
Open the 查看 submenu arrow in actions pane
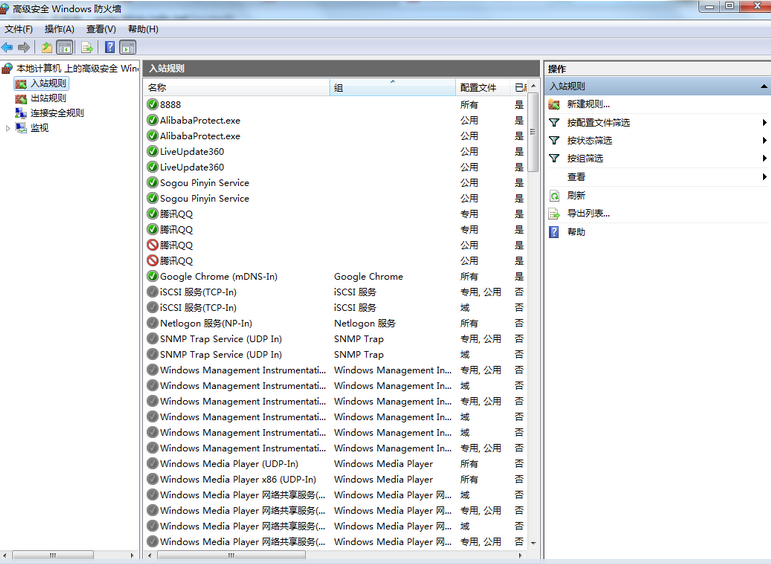click(764, 177)
